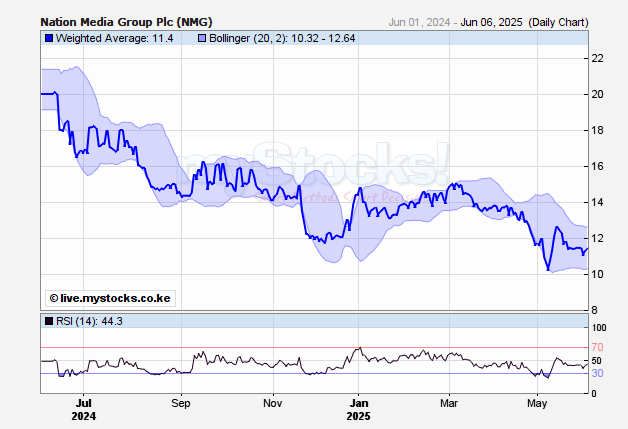The image size is (628, 429).
Task: Click the Jul 2024 x-axis label
Action: [x=84, y=409]
